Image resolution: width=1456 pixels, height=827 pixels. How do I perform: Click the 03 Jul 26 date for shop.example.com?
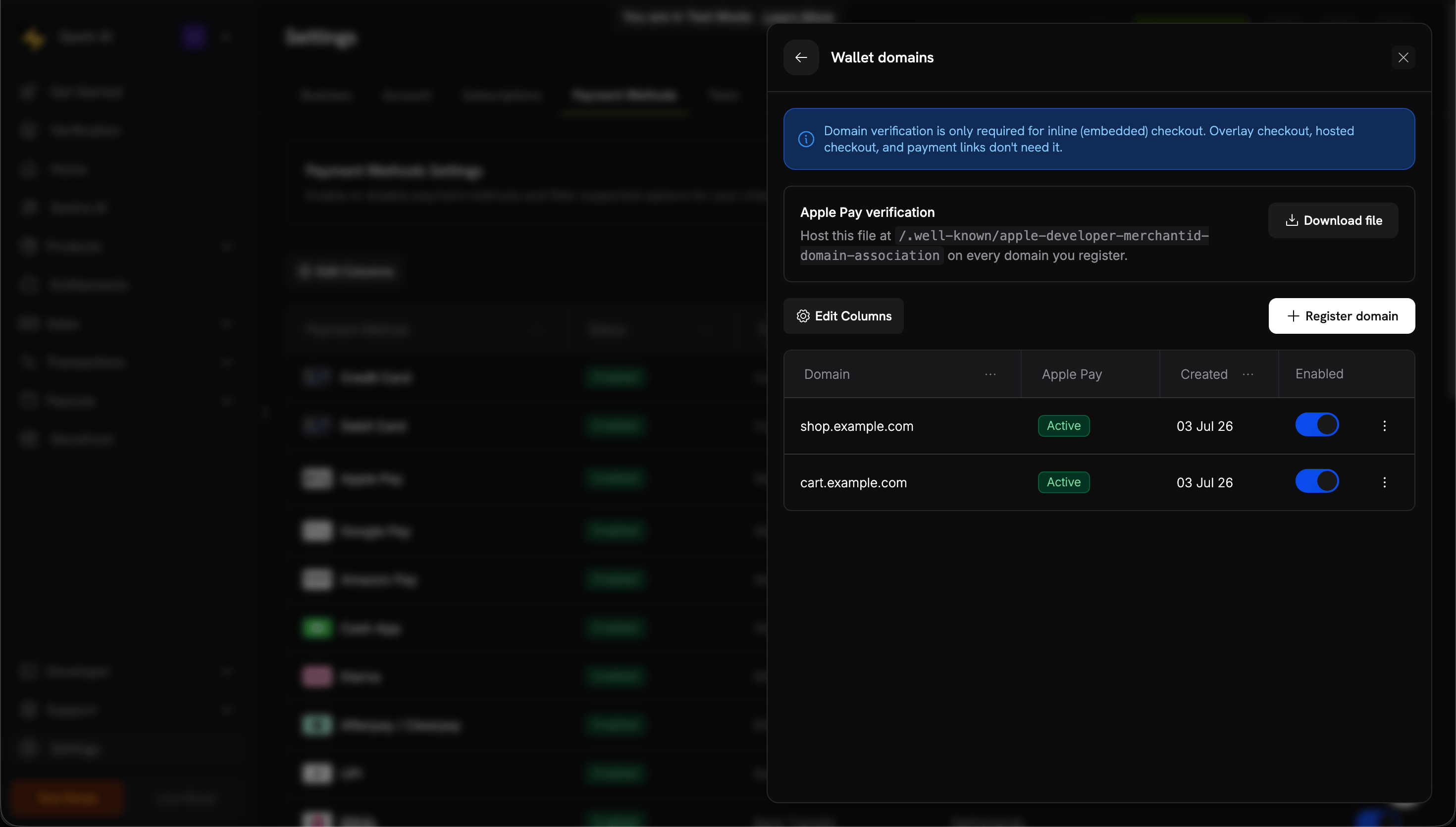point(1204,426)
